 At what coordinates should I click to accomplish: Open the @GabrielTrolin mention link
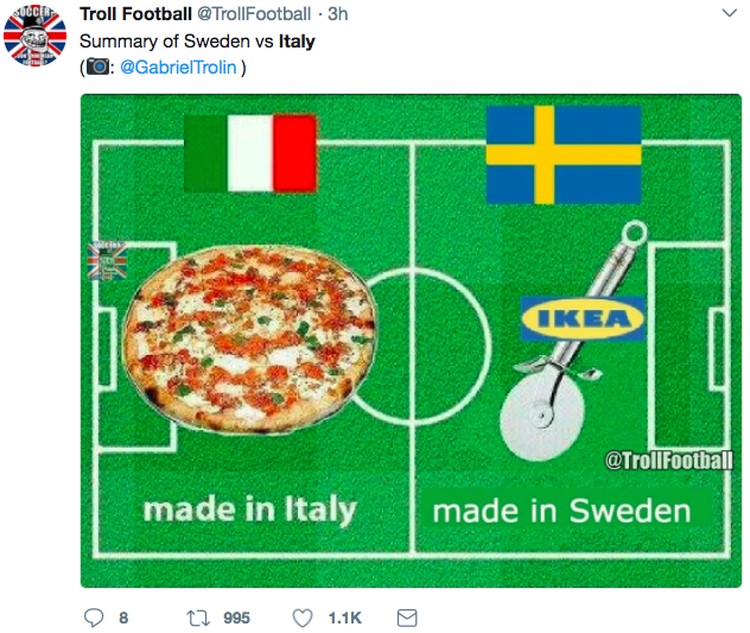click(x=178, y=67)
